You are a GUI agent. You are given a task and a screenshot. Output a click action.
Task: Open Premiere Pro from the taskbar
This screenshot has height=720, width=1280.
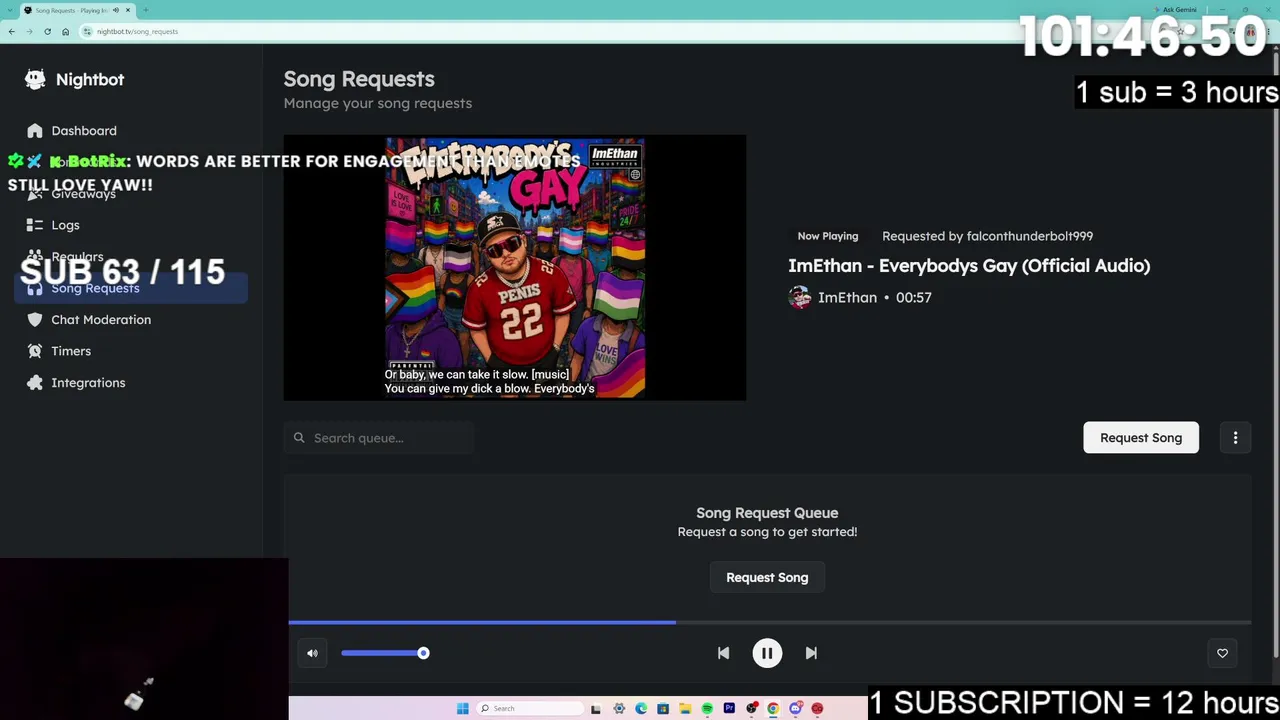click(x=729, y=709)
